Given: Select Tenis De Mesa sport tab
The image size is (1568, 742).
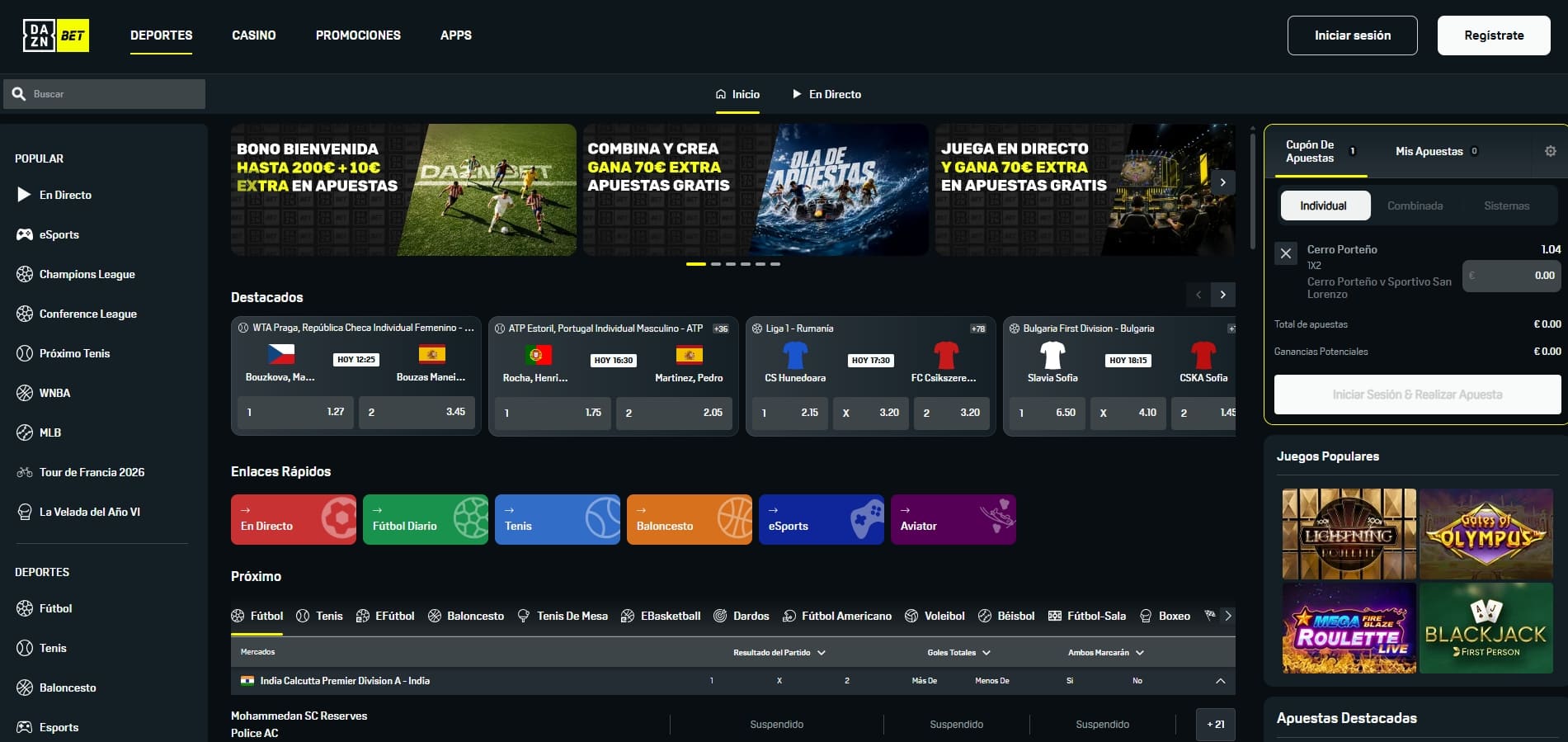Looking at the screenshot, I should 563,616.
